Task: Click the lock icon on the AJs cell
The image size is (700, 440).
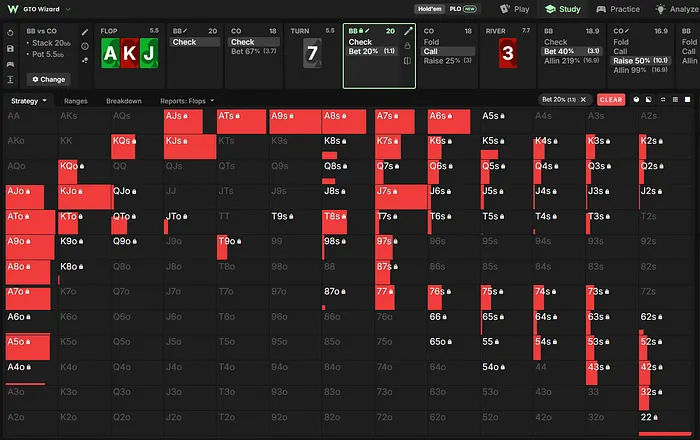Action: [186, 116]
